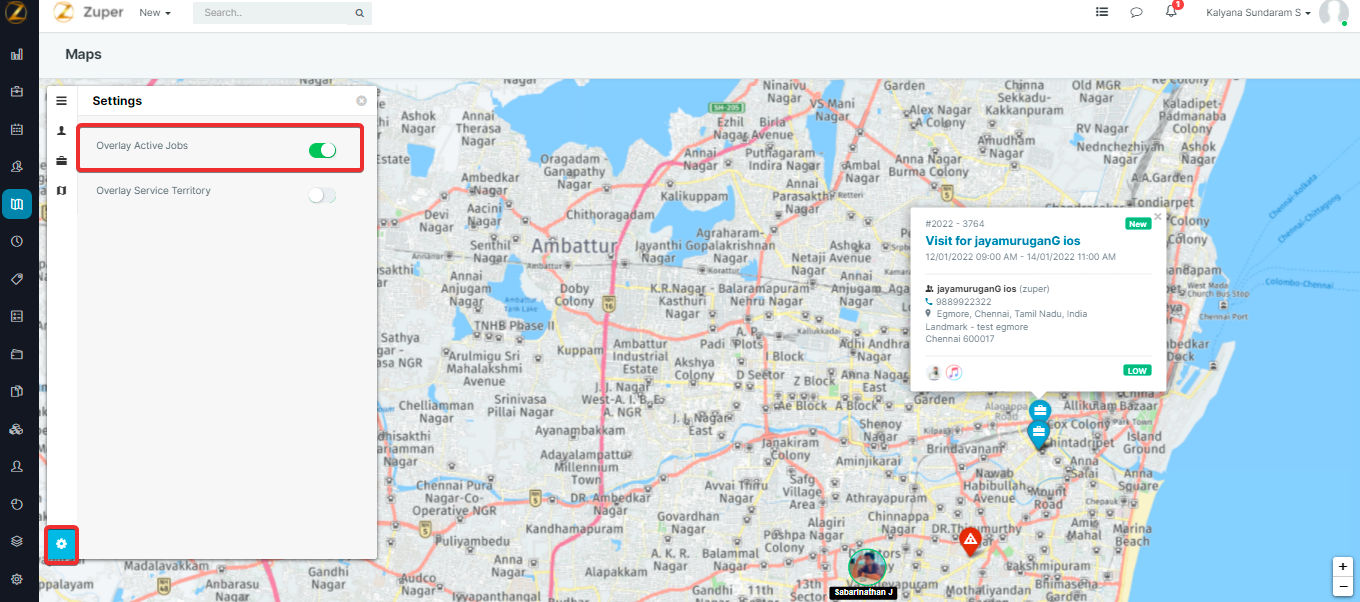The width and height of the screenshot is (1360, 602).
Task: Zoom out the map with minus button
Action: (x=1343, y=585)
